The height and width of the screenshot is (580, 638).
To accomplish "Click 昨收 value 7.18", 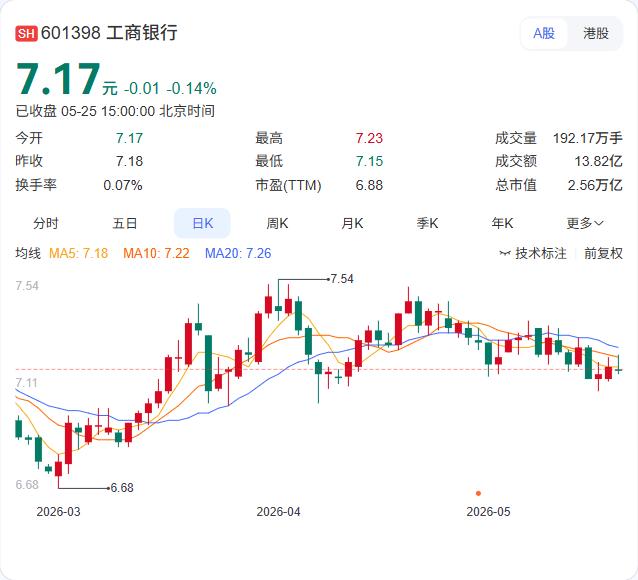I will point(129,161).
